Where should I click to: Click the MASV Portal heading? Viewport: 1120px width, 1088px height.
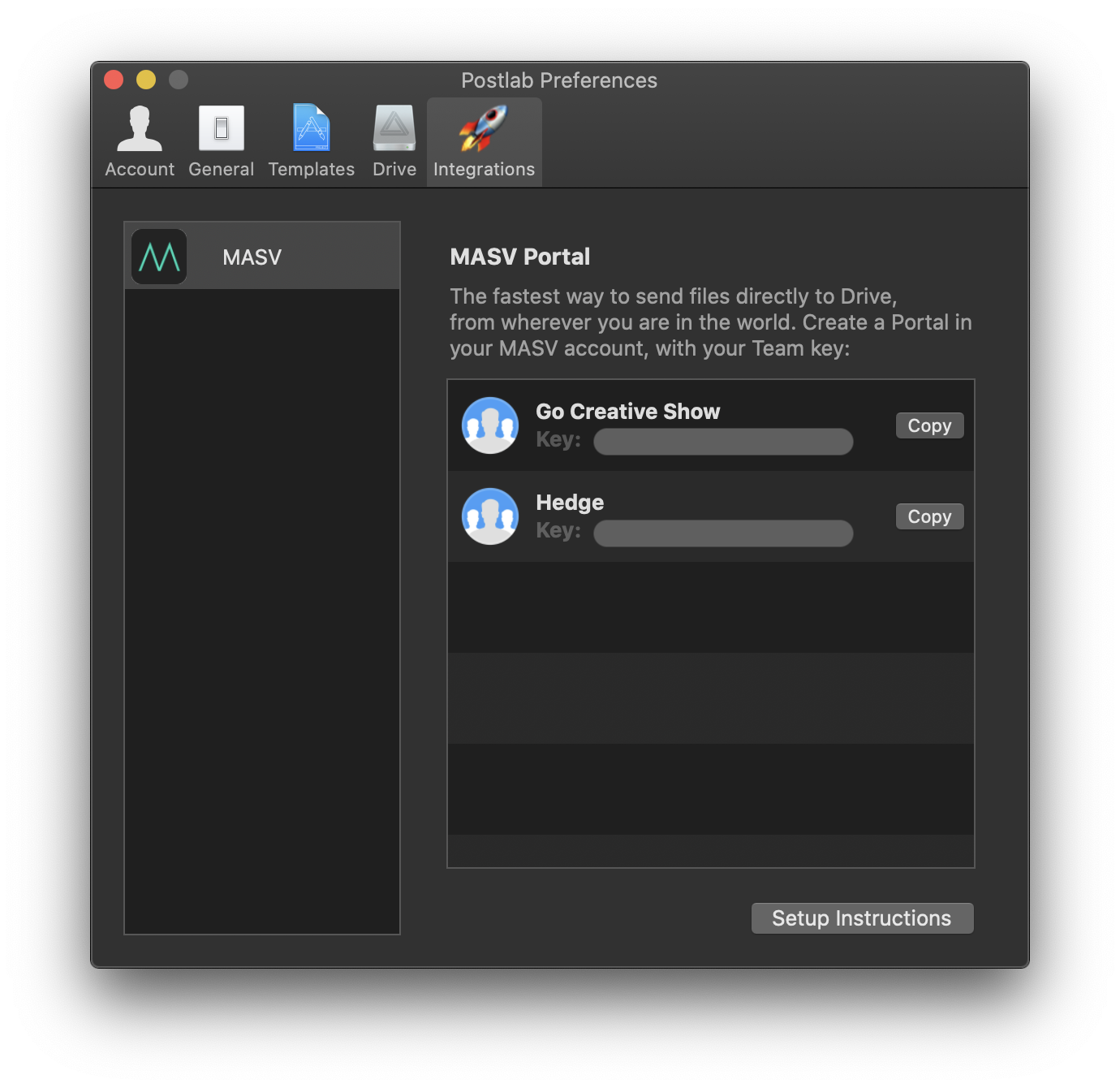tap(520, 257)
